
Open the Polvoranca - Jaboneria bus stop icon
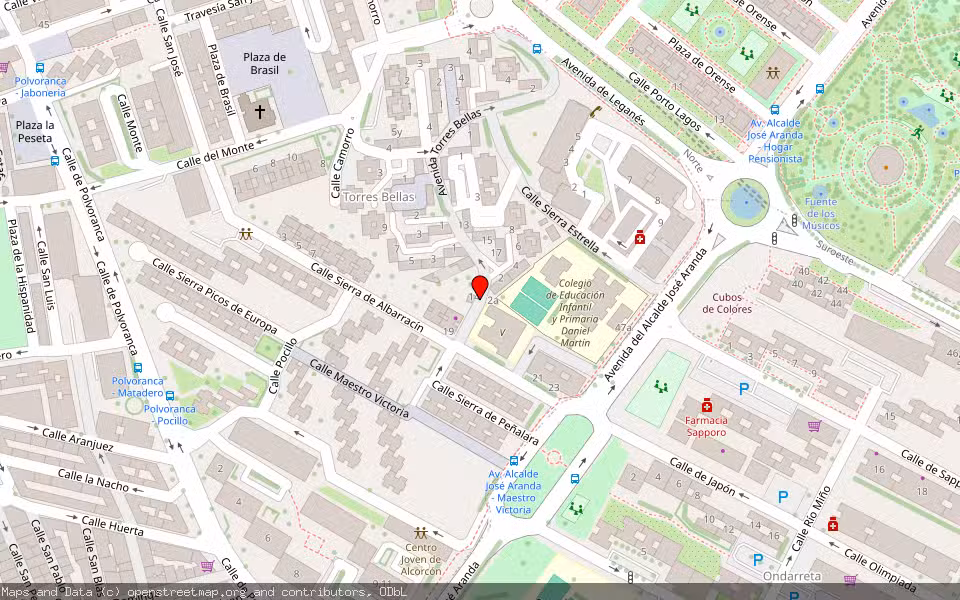coord(40,68)
